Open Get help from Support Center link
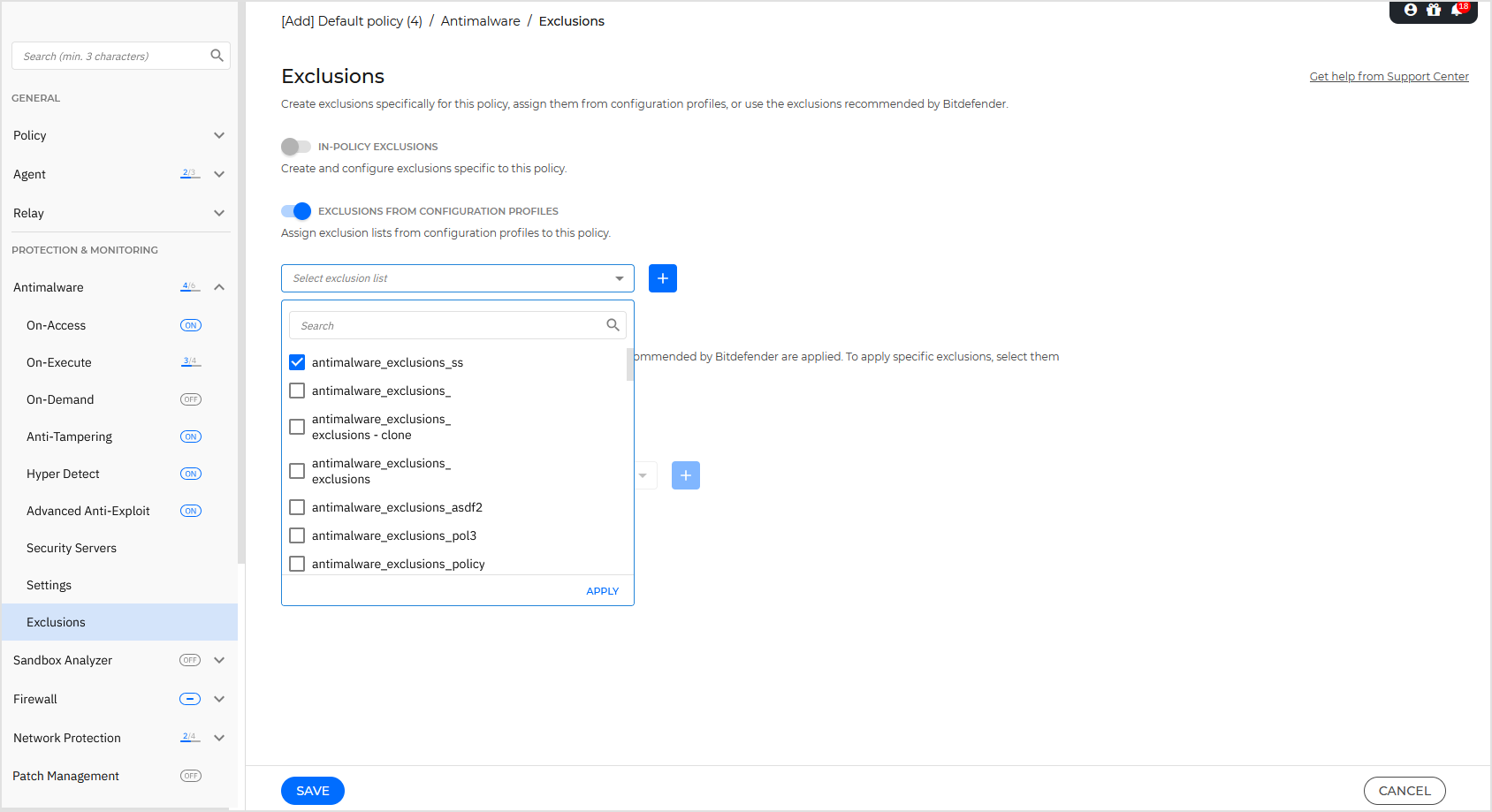 coord(1389,76)
